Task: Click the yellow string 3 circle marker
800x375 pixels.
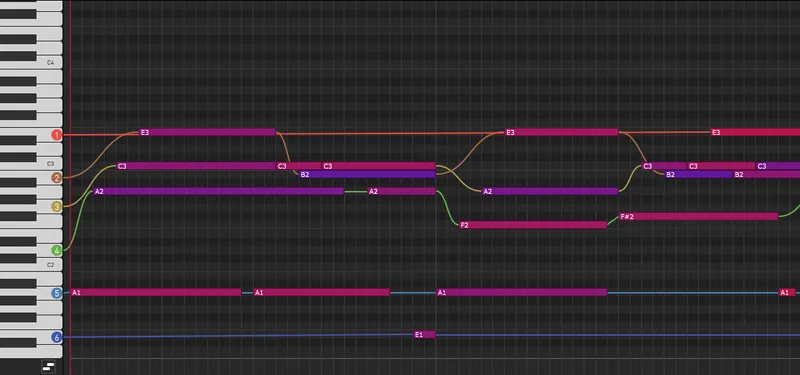Action: coord(57,207)
